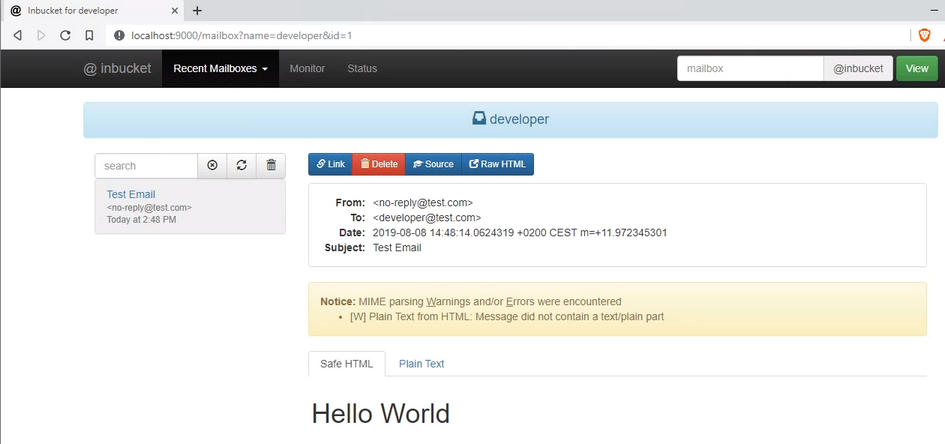Reload the page using browser refresh
945x444 pixels.
[x=65, y=35]
